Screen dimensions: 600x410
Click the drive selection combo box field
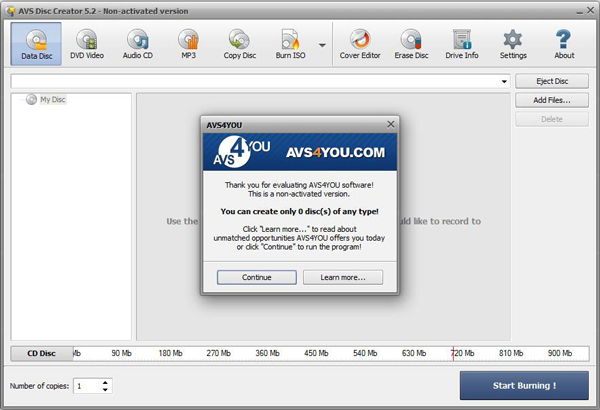click(x=260, y=81)
